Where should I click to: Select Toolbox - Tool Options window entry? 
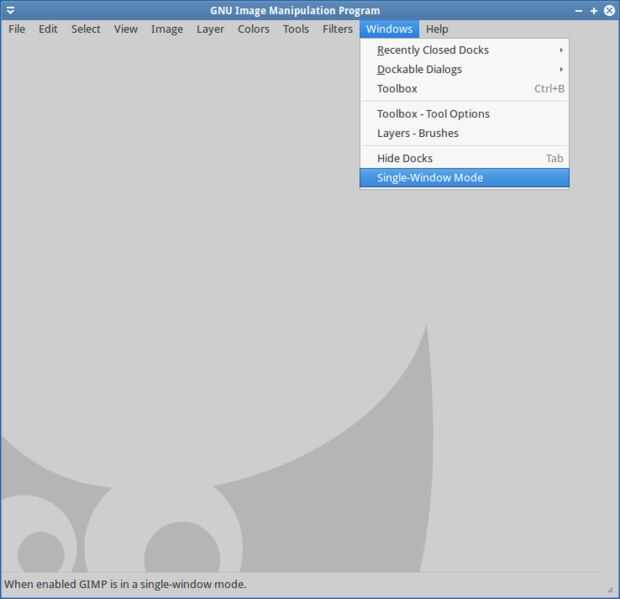[465, 114]
